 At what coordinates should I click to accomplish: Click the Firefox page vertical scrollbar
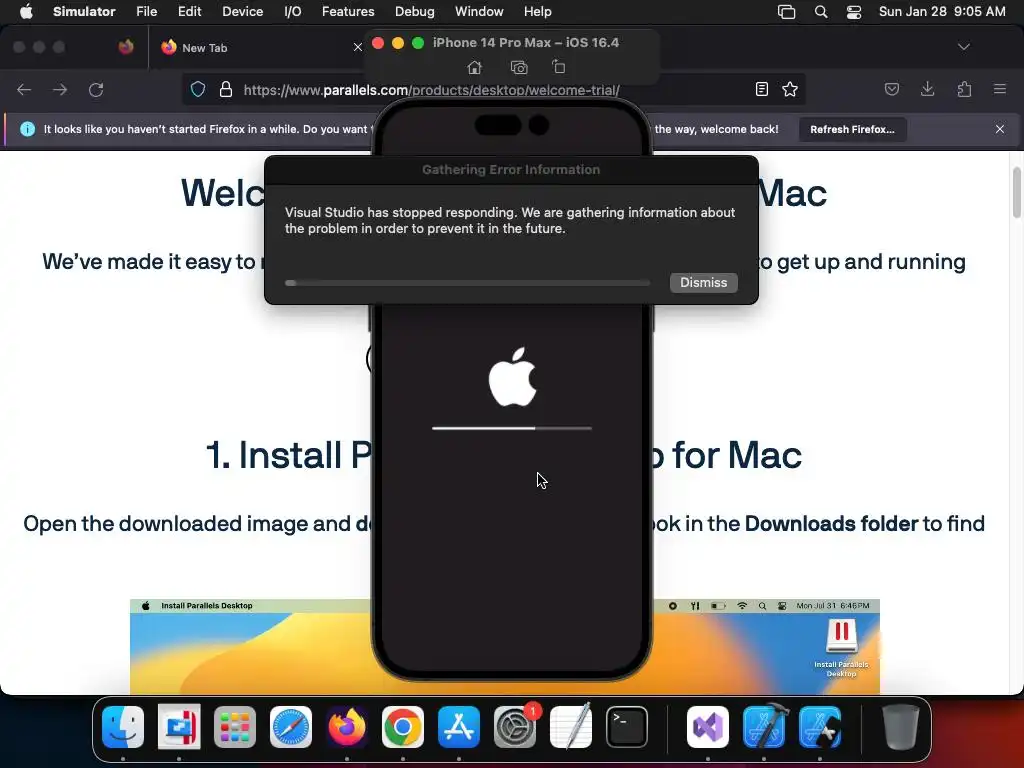(1017, 193)
